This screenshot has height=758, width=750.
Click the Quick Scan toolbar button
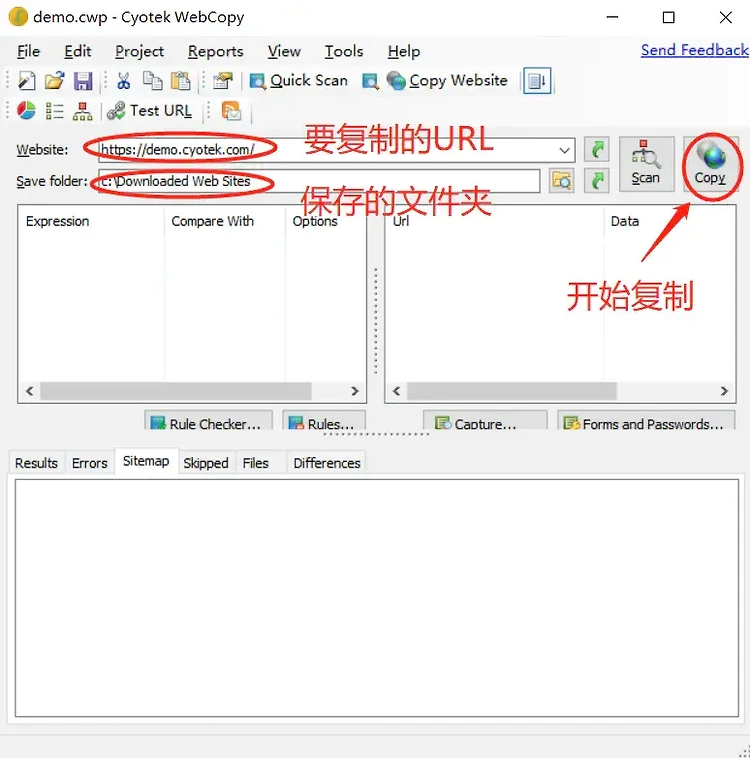[x=298, y=81]
